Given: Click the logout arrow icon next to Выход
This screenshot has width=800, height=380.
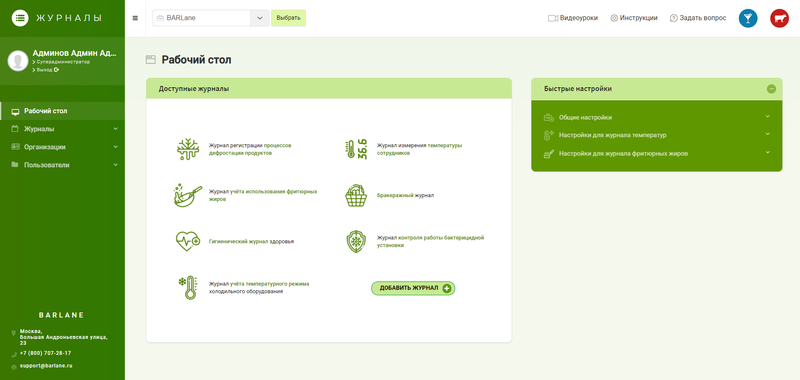Looking at the screenshot, I should pyautogui.click(x=56, y=70).
